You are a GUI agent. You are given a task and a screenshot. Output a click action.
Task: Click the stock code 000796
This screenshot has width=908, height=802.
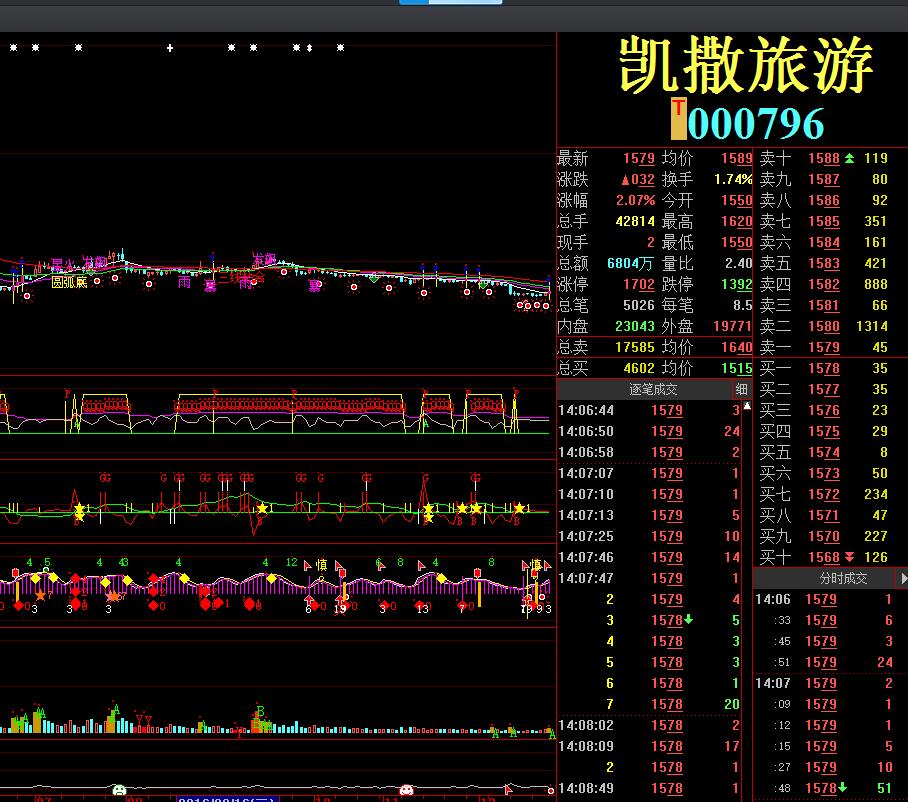(x=756, y=123)
